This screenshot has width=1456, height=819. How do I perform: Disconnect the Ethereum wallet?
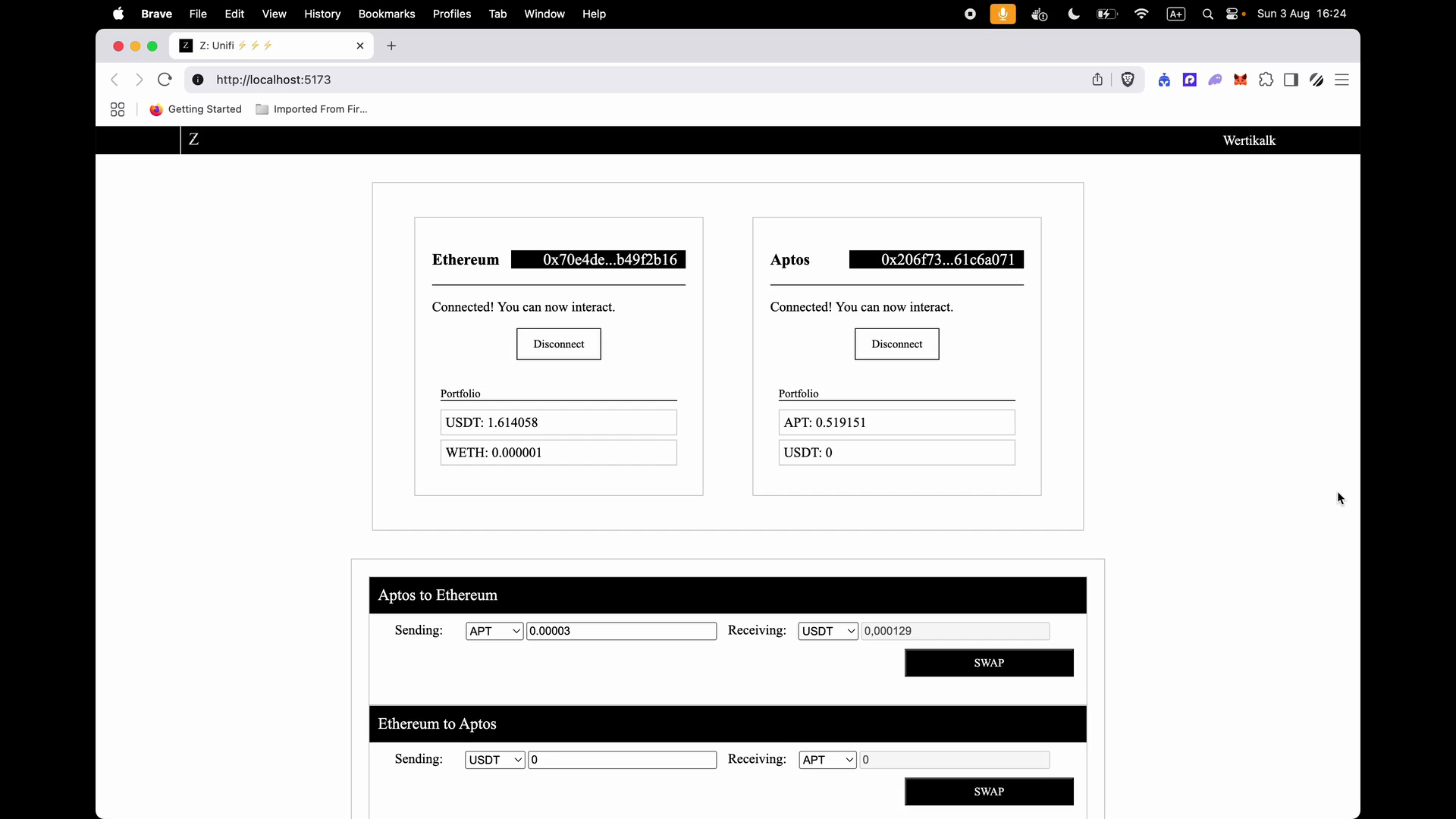(558, 344)
